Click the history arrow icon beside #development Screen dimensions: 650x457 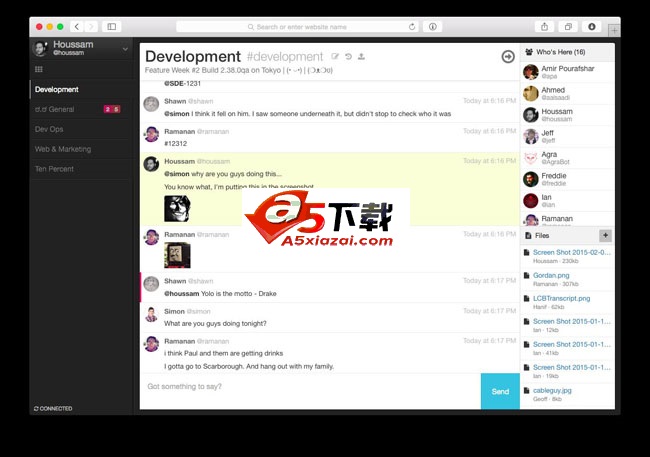(348, 56)
